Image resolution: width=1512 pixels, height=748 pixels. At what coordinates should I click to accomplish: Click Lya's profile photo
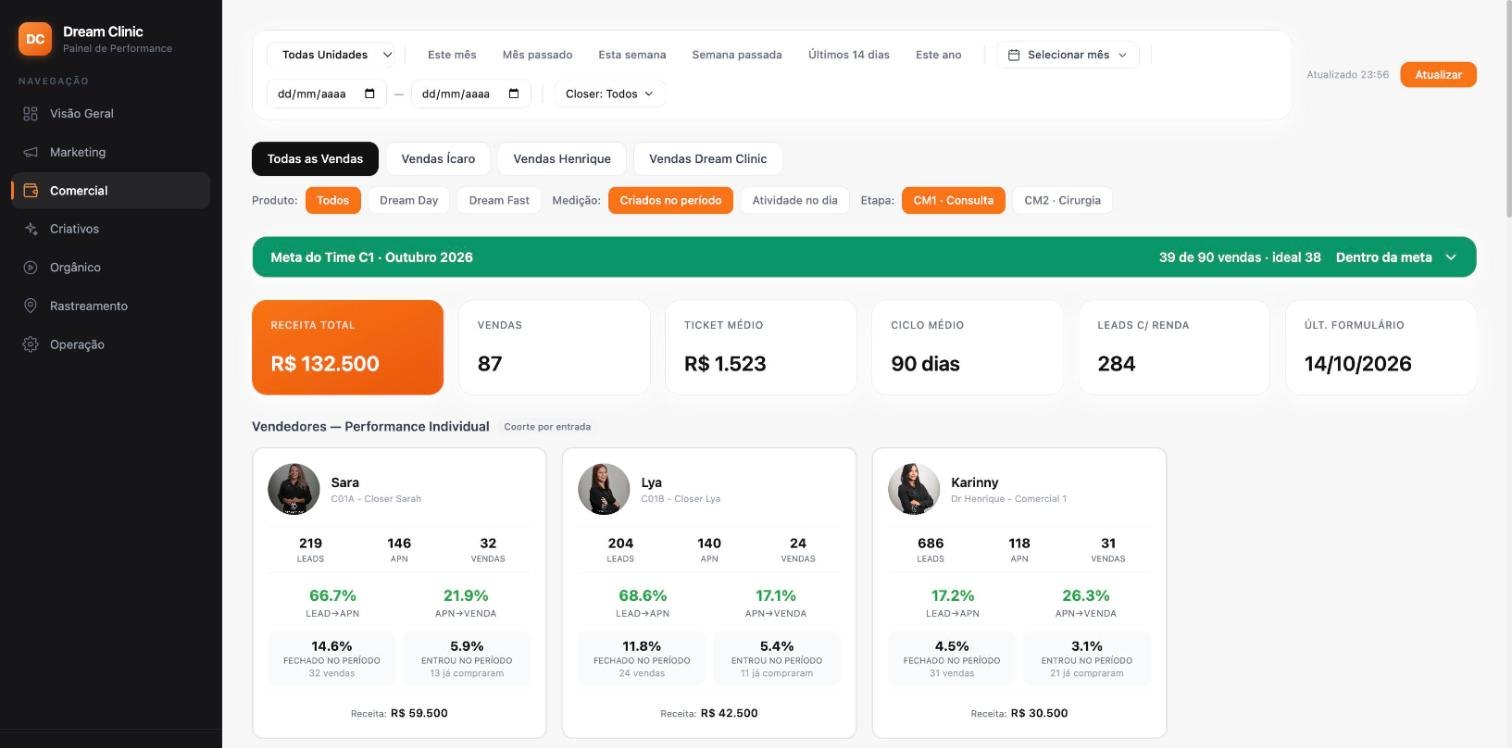pos(604,489)
